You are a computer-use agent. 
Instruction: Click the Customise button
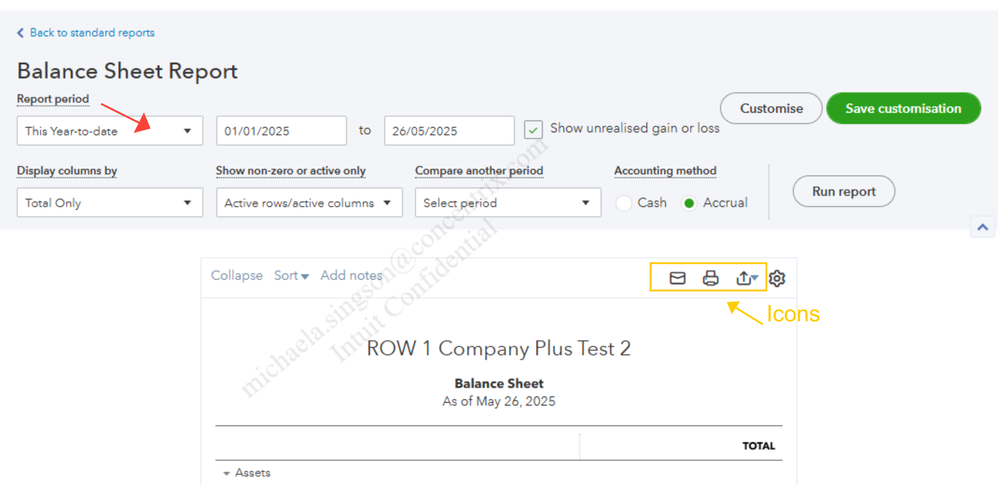(771, 108)
